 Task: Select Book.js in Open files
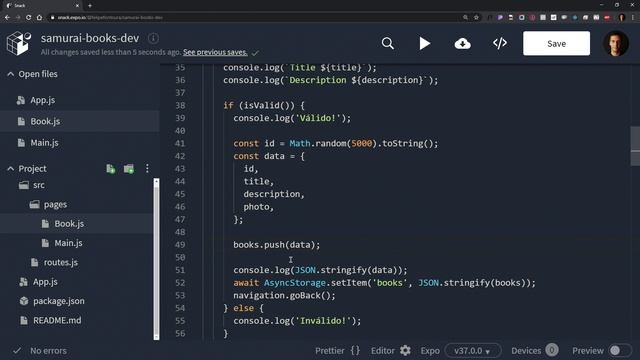80,121
